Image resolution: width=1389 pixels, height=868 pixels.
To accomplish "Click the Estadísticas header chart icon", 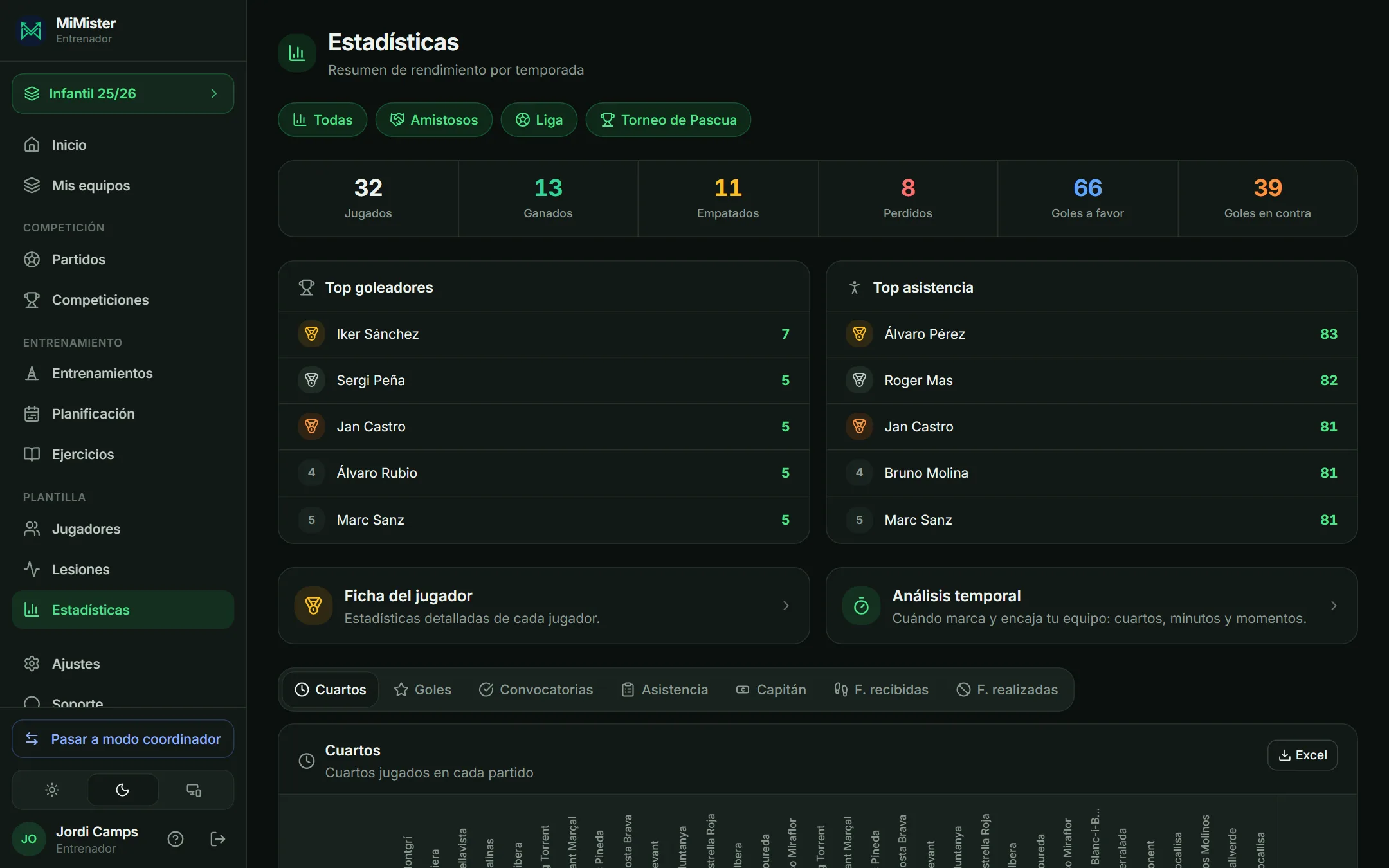I will tap(297, 53).
